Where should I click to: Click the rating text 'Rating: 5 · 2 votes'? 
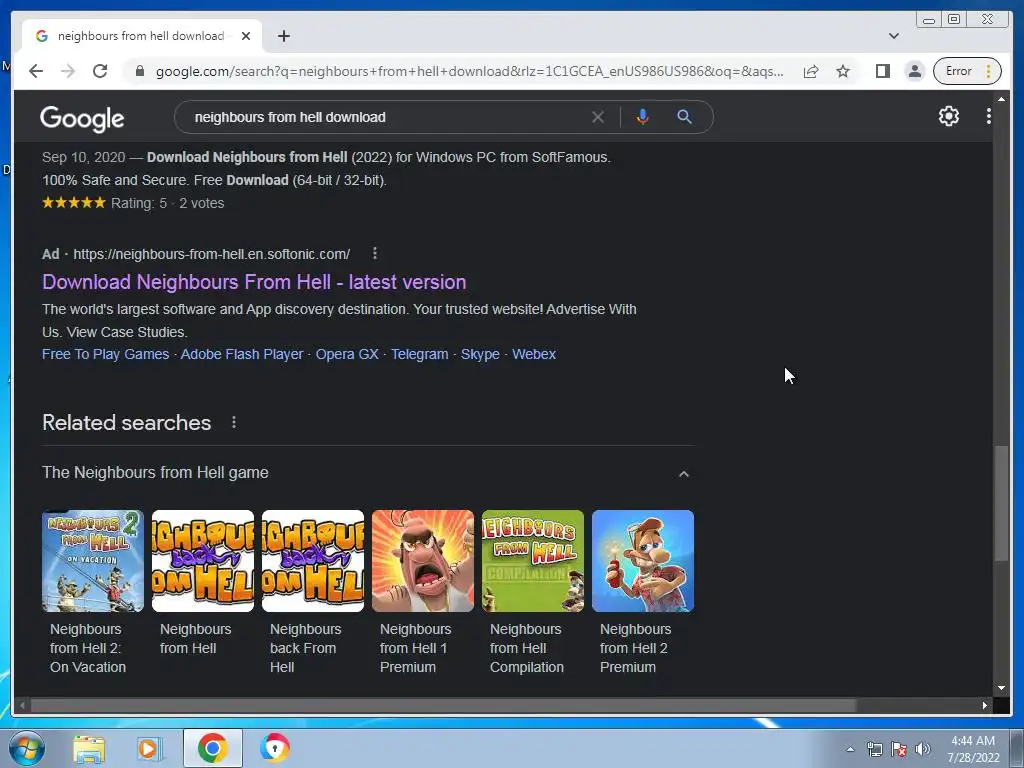(x=167, y=203)
